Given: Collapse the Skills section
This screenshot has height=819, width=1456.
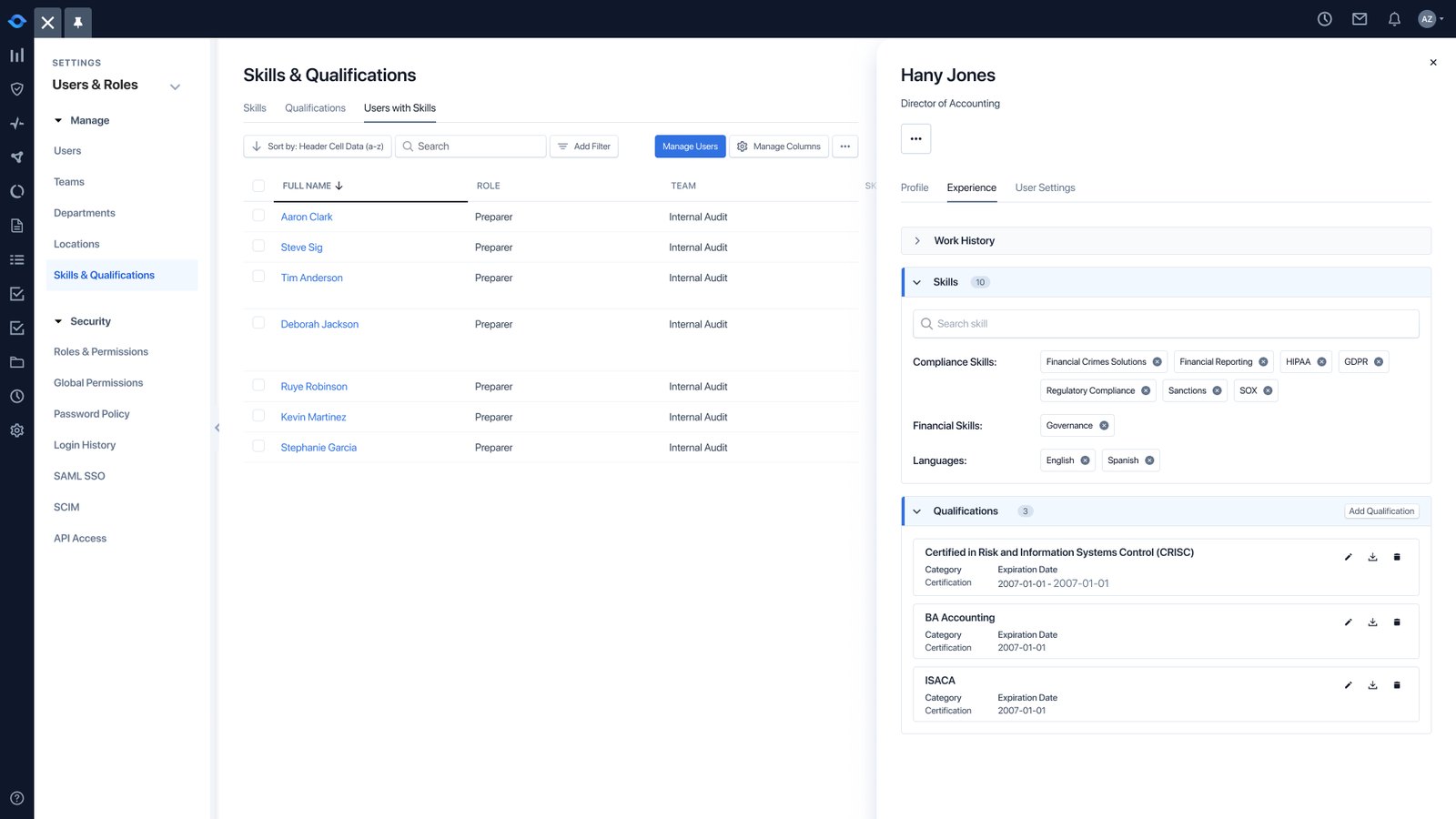Looking at the screenshot, I should tap(917, 282).
